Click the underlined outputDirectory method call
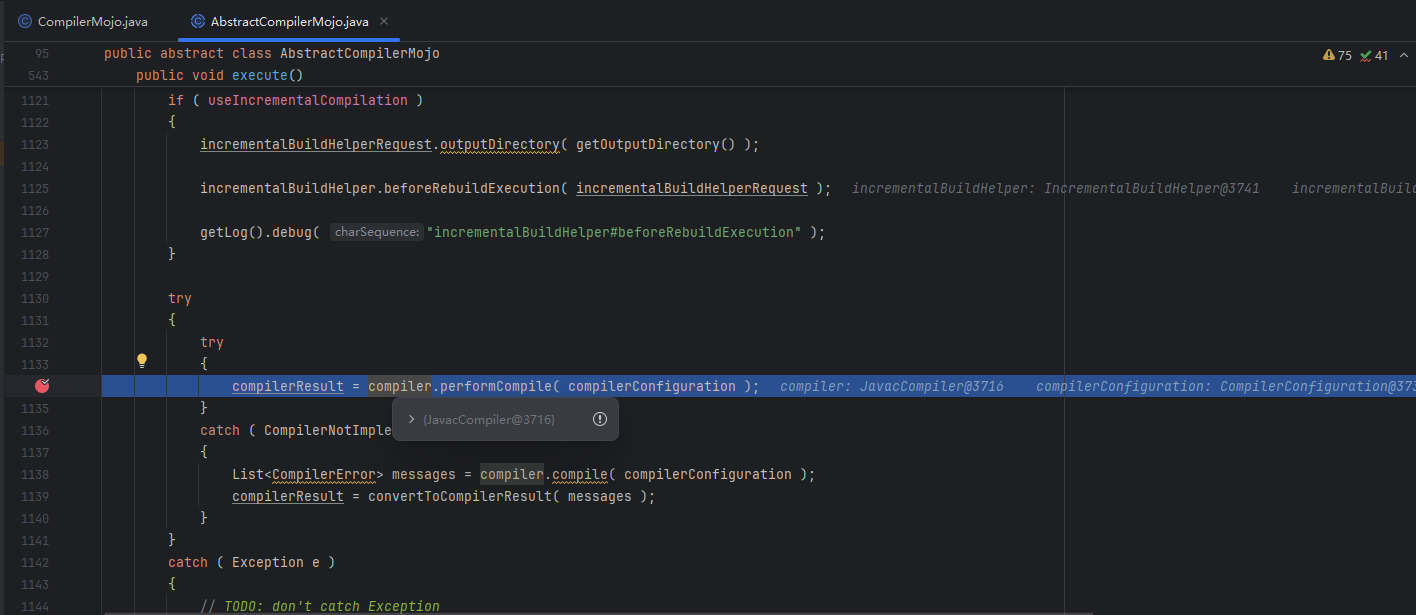 click(500, 144)
